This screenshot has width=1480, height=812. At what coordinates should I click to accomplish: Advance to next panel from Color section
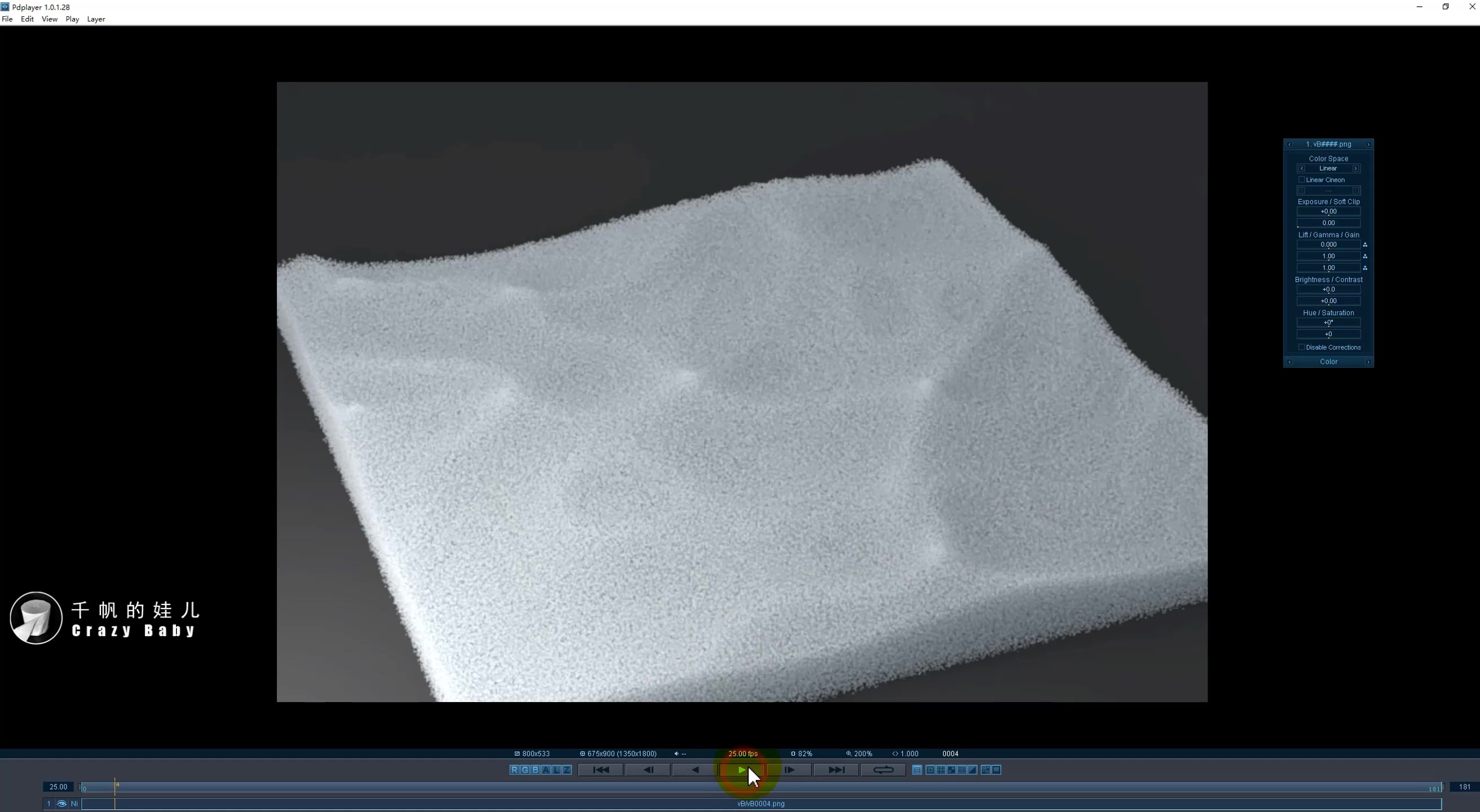[x=1368, y=362]
